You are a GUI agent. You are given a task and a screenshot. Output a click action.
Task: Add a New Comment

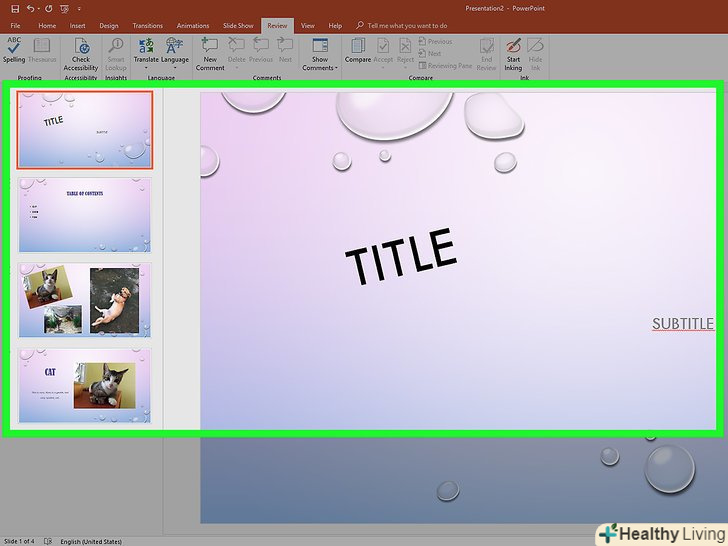tap(210, 54)
